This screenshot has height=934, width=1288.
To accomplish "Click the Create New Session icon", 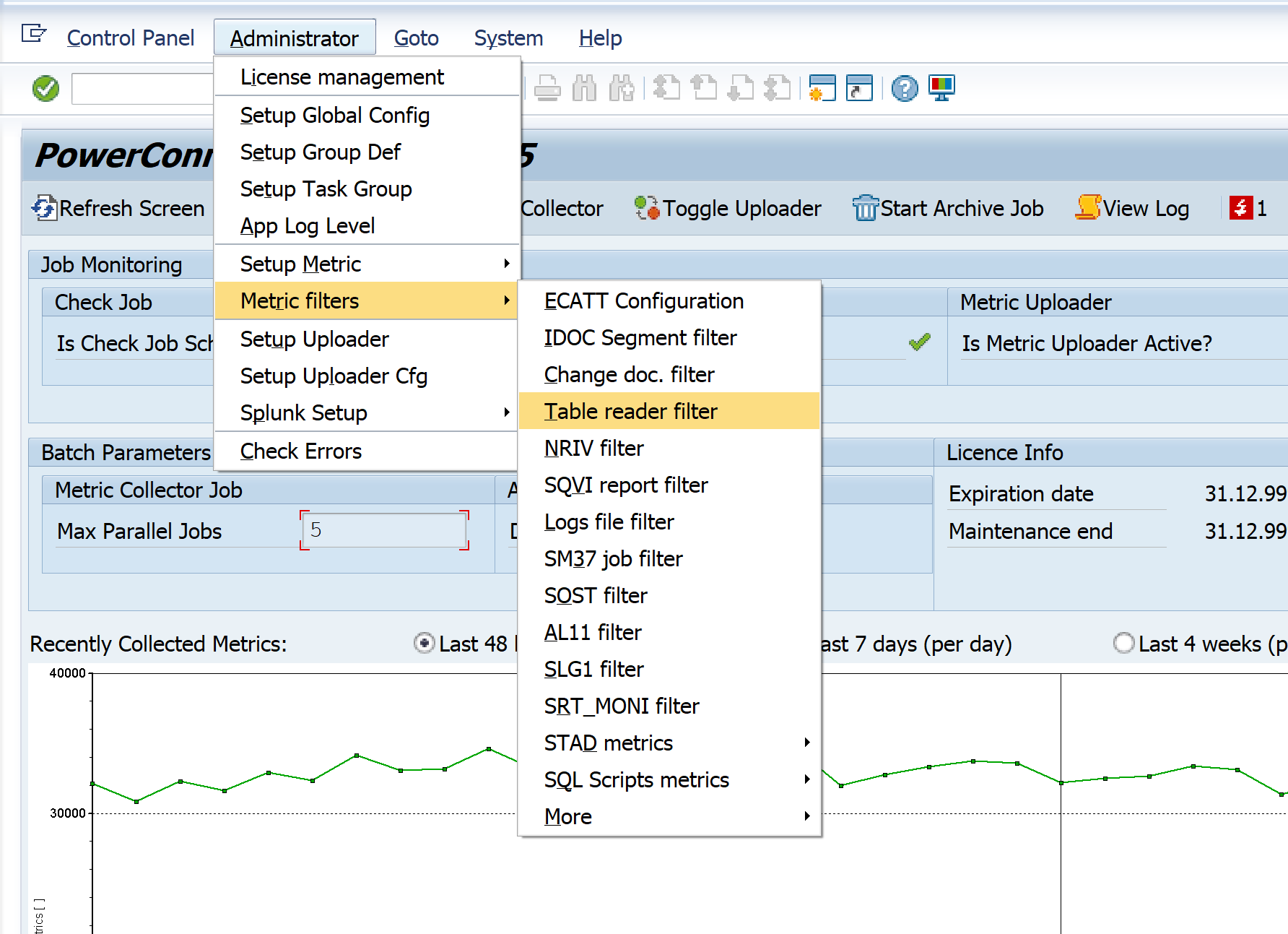I will point(822,88).
